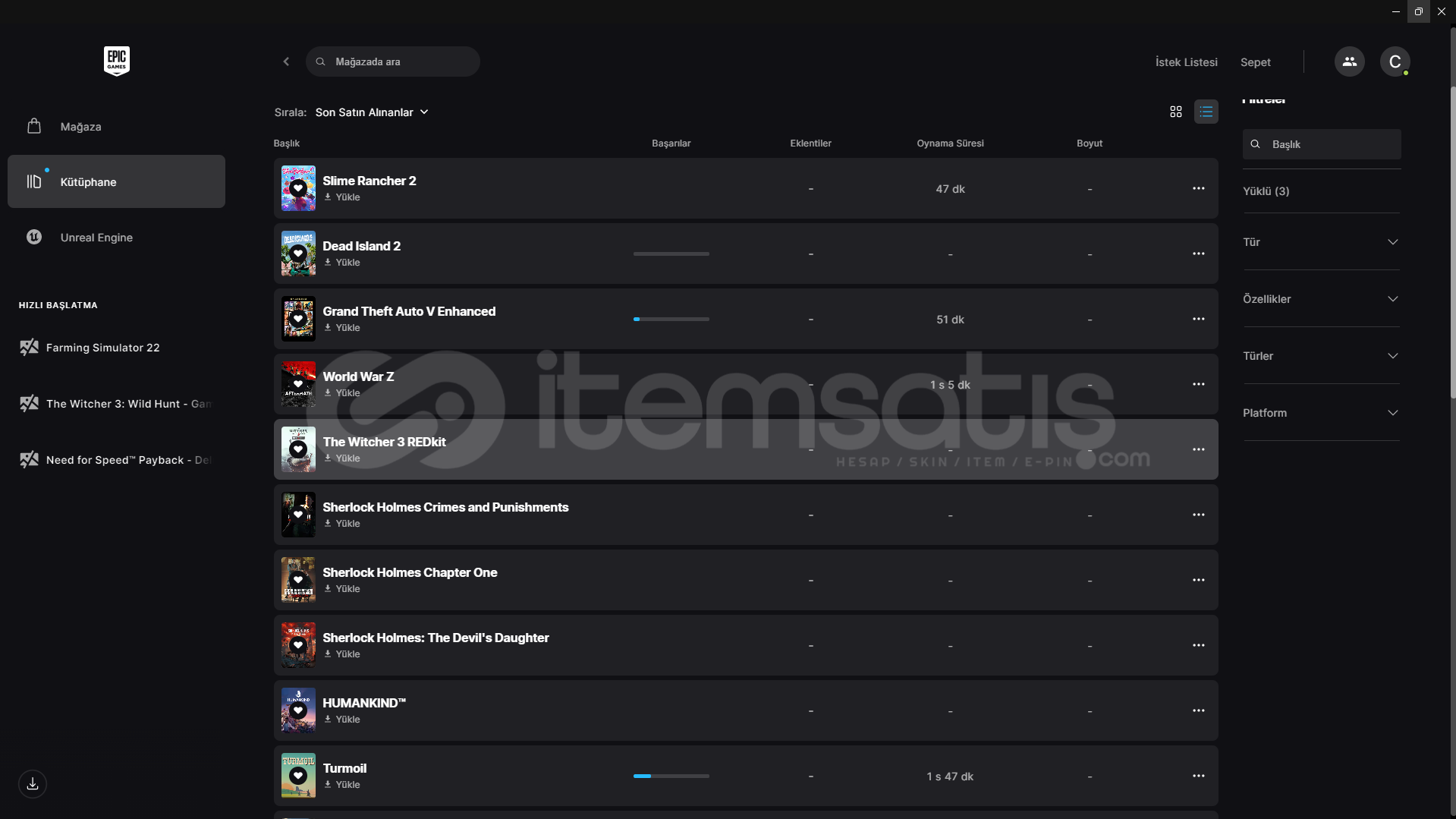Viewport: 1456px width, 819px height.
Task: Click the Boyut column header
Action: click(x=1090, y=143)
